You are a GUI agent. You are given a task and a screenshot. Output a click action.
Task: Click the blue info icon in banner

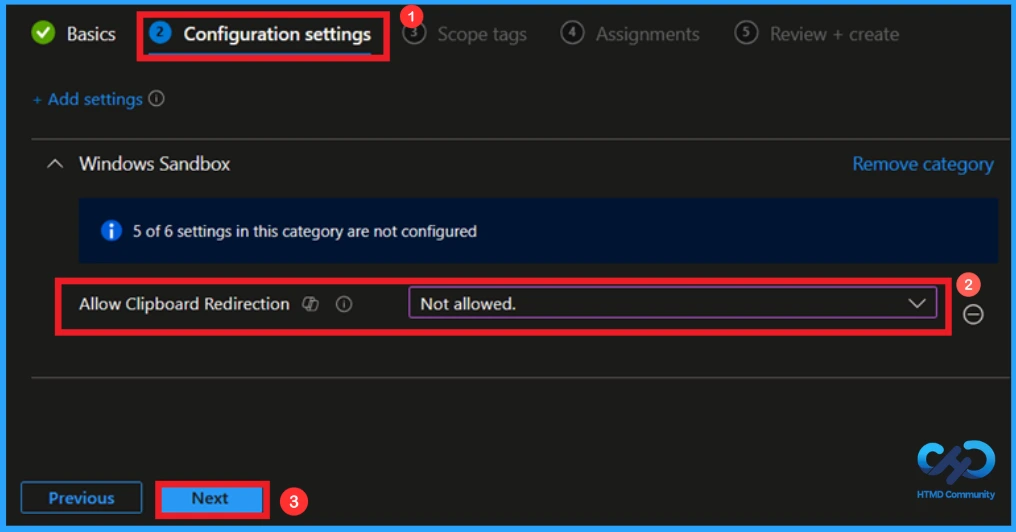click(111, 231)
